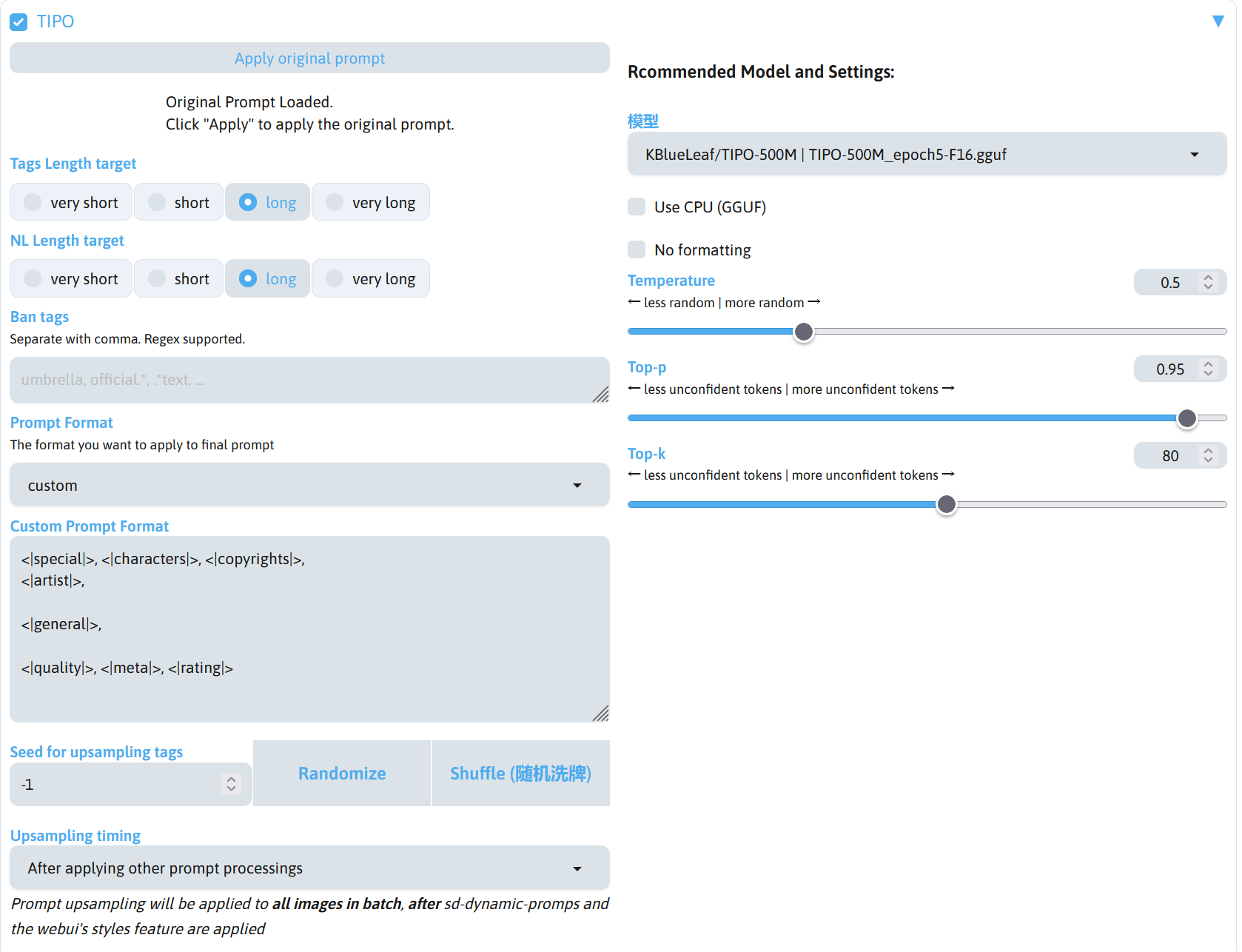Select 'very long' for Tags Length target
The image size is (1242, 952).
371,203
